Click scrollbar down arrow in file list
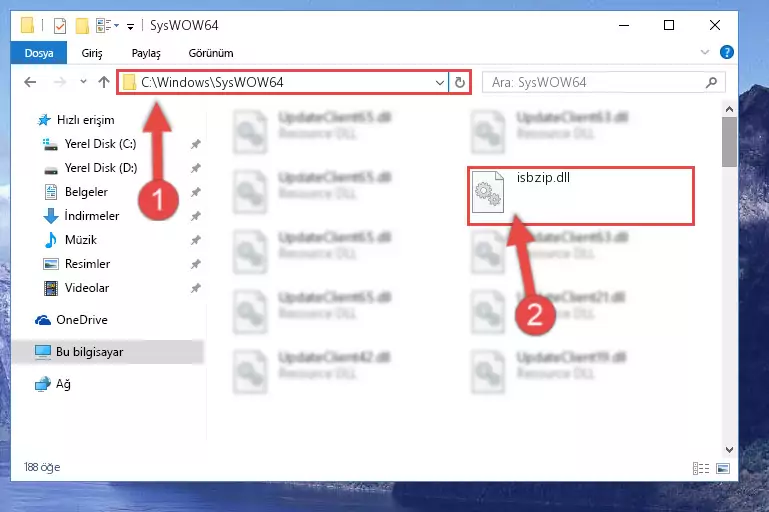The height and width of the screenshot is (512, 769). click(x=729, y=449)
